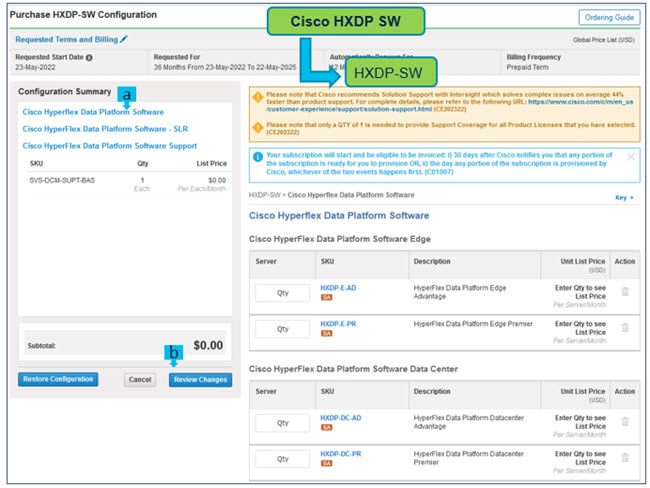Click the List Price column header in summary
This screenshot has height=488, width=650.
point(211,163)
